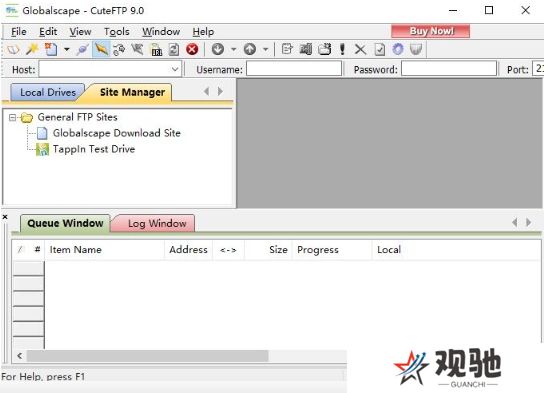Select TappIn Test Drive entry
The width and height of the screenshot is (547, 393).
pos(94,149)
